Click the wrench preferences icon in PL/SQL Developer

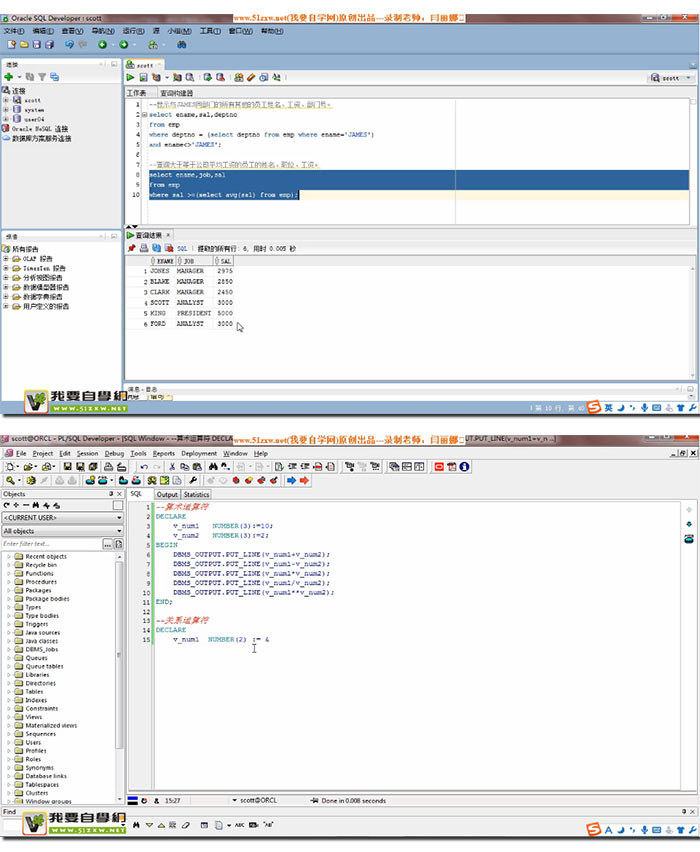[193, 480]
